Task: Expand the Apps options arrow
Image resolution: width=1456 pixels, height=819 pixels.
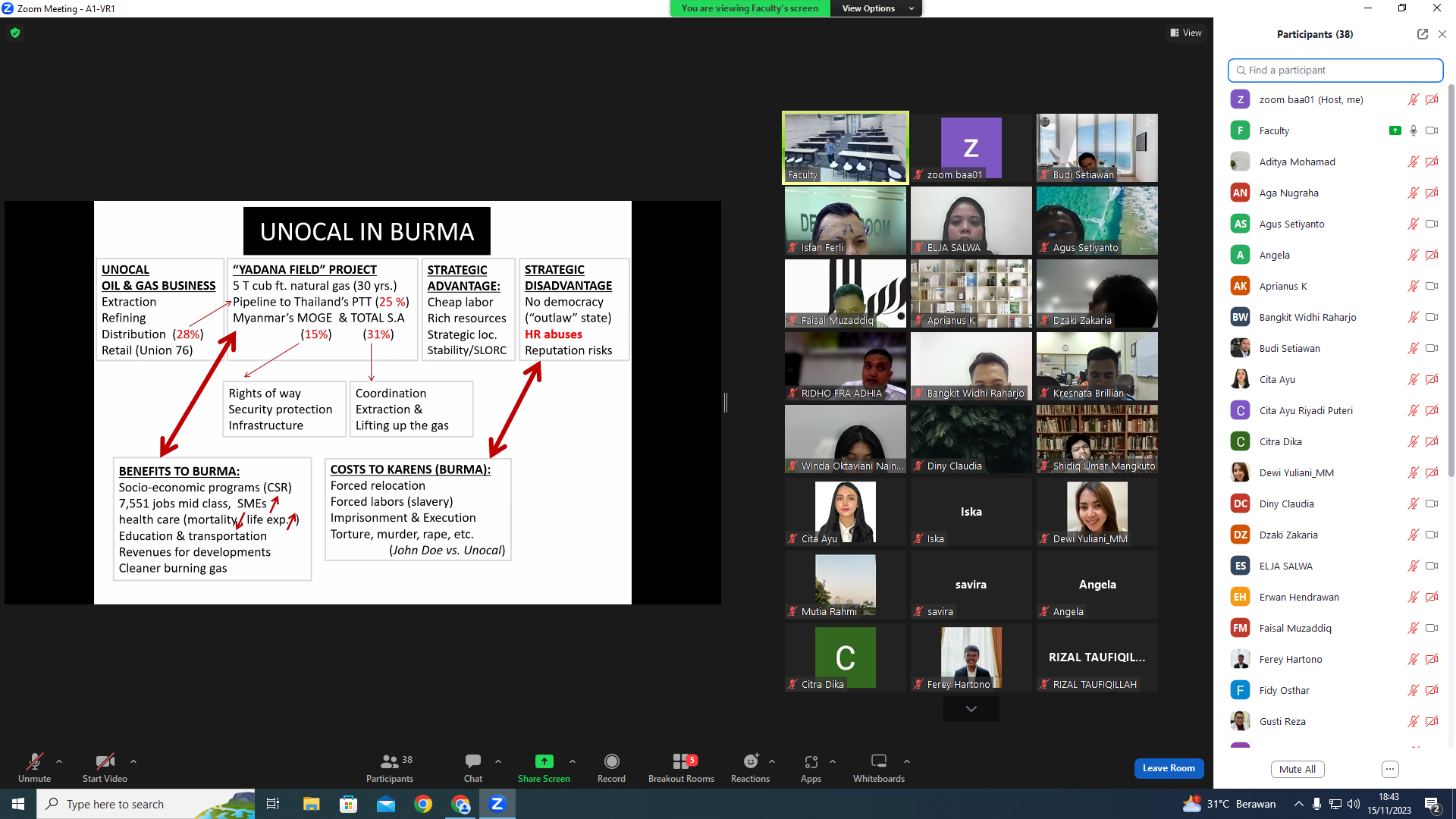Action: click(x=833, y=761)
